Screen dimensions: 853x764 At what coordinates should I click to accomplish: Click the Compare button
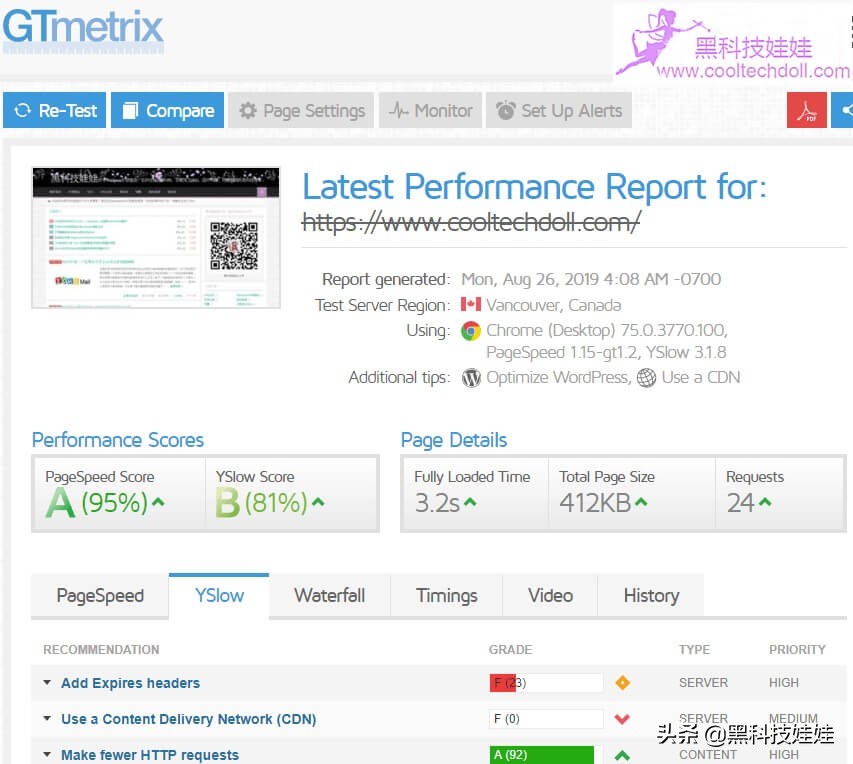[168, 110]
